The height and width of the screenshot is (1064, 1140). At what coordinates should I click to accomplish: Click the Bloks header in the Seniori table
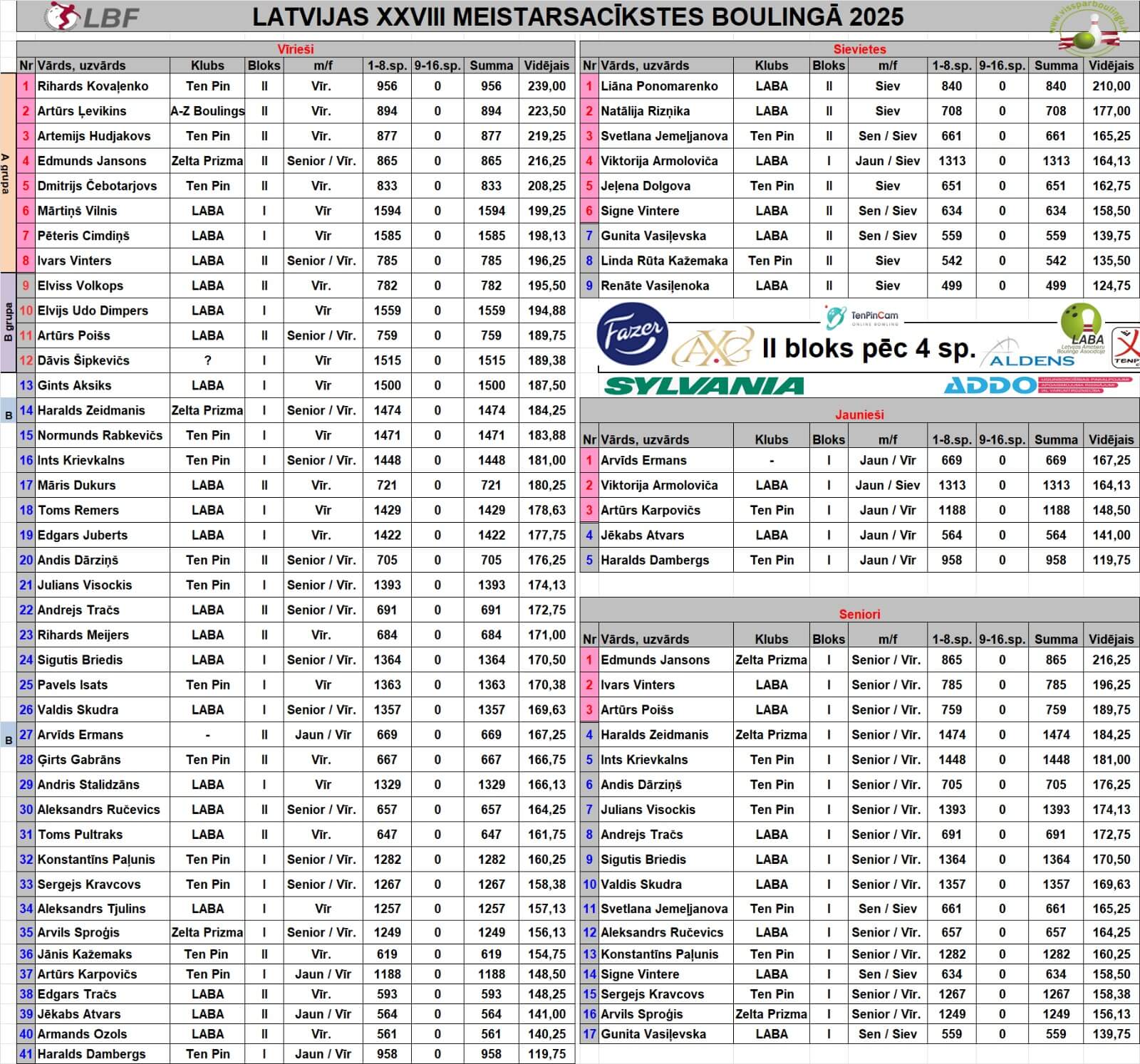point(829,640)
